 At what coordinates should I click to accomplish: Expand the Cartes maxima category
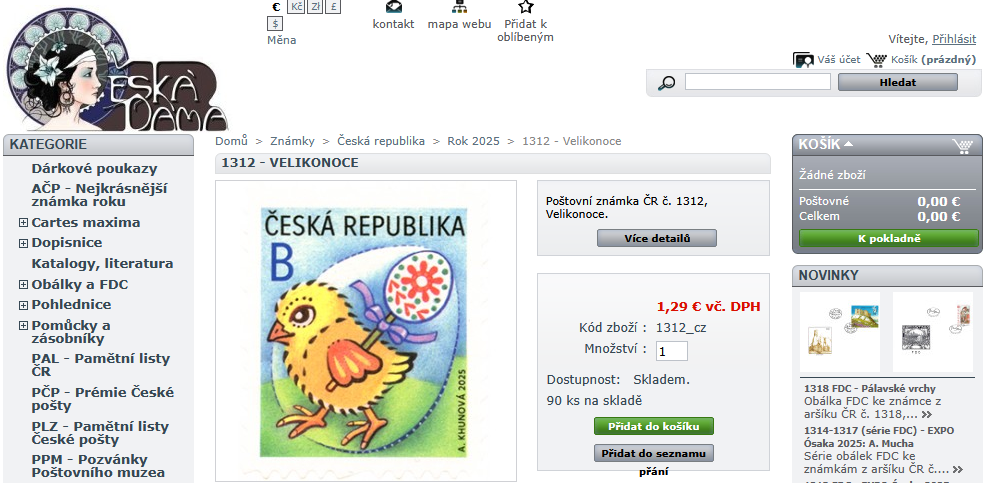(23, 222)
